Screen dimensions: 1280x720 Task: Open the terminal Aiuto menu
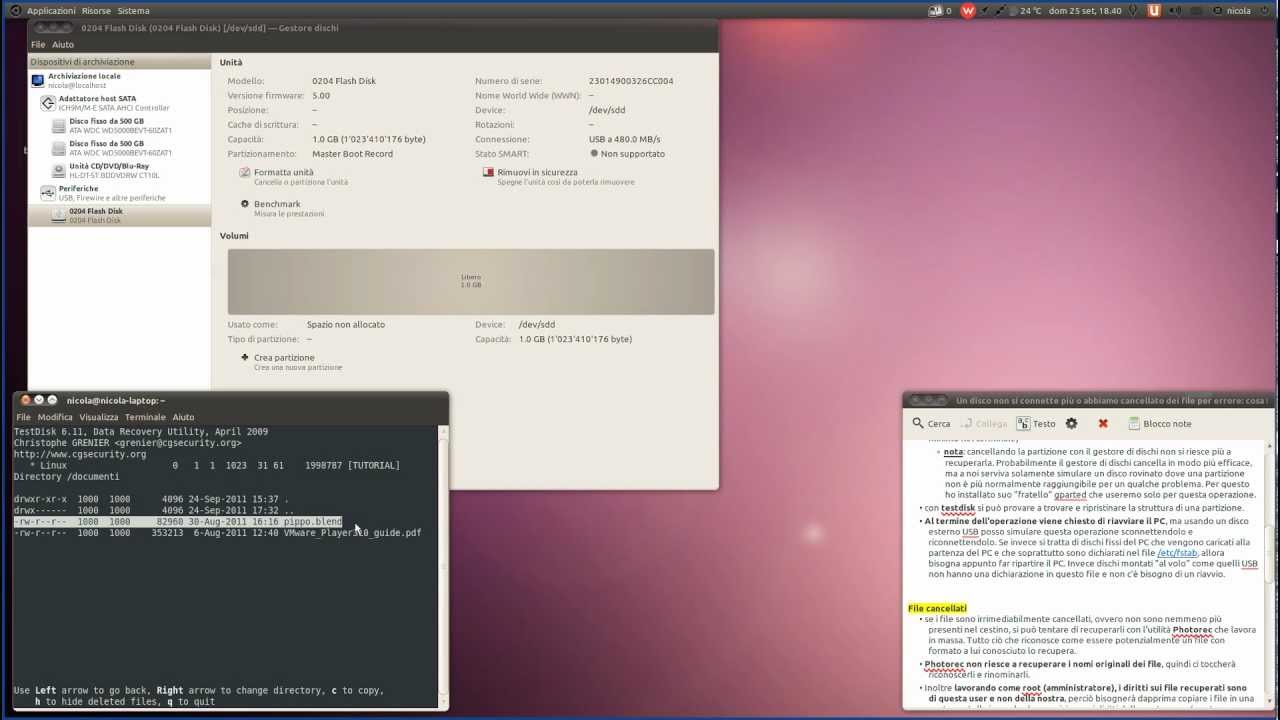pyautogui.click(x=183, y=417)
